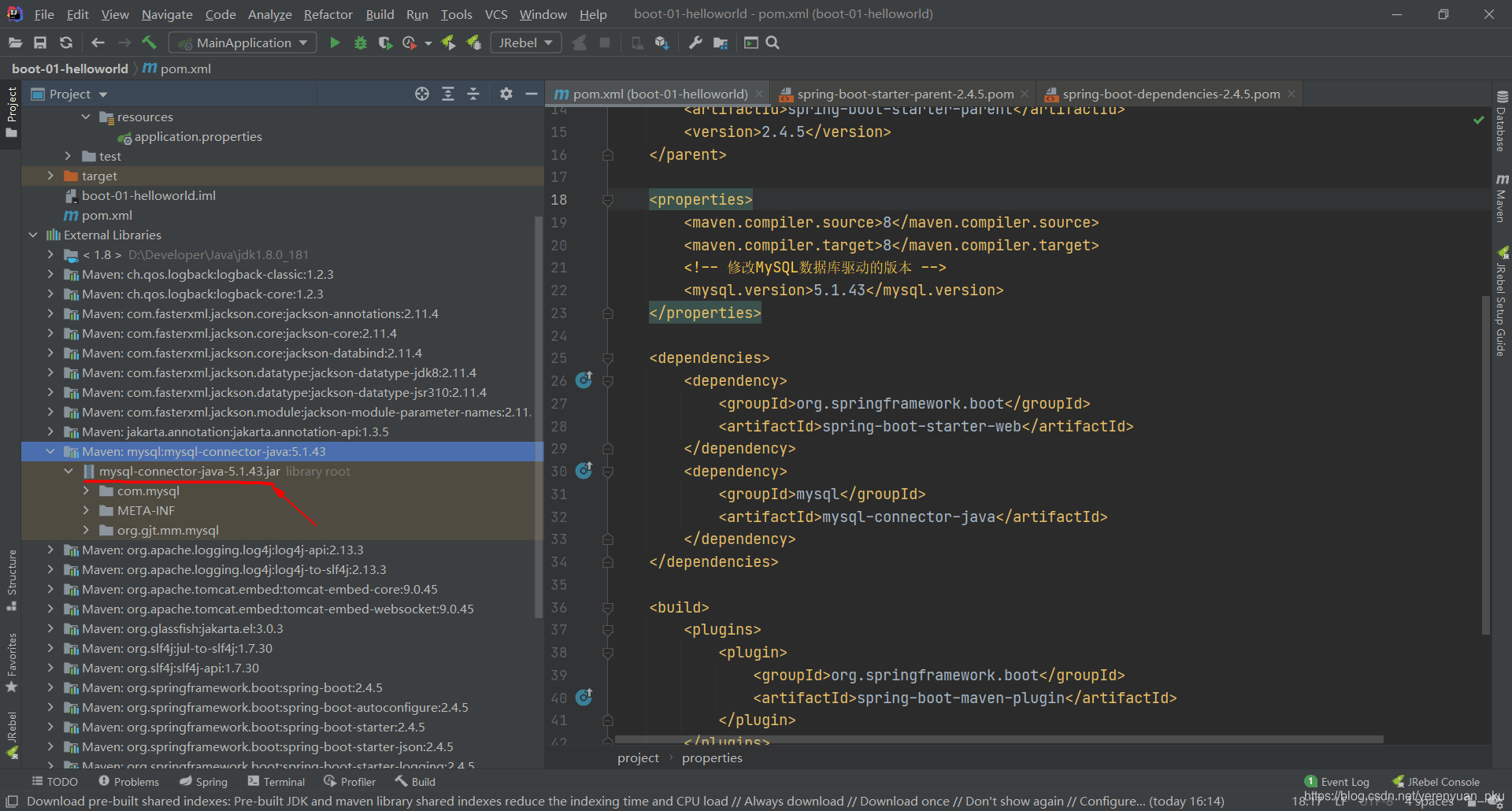
Task: Open the Terminal tool window
Action: coord(276,782)
